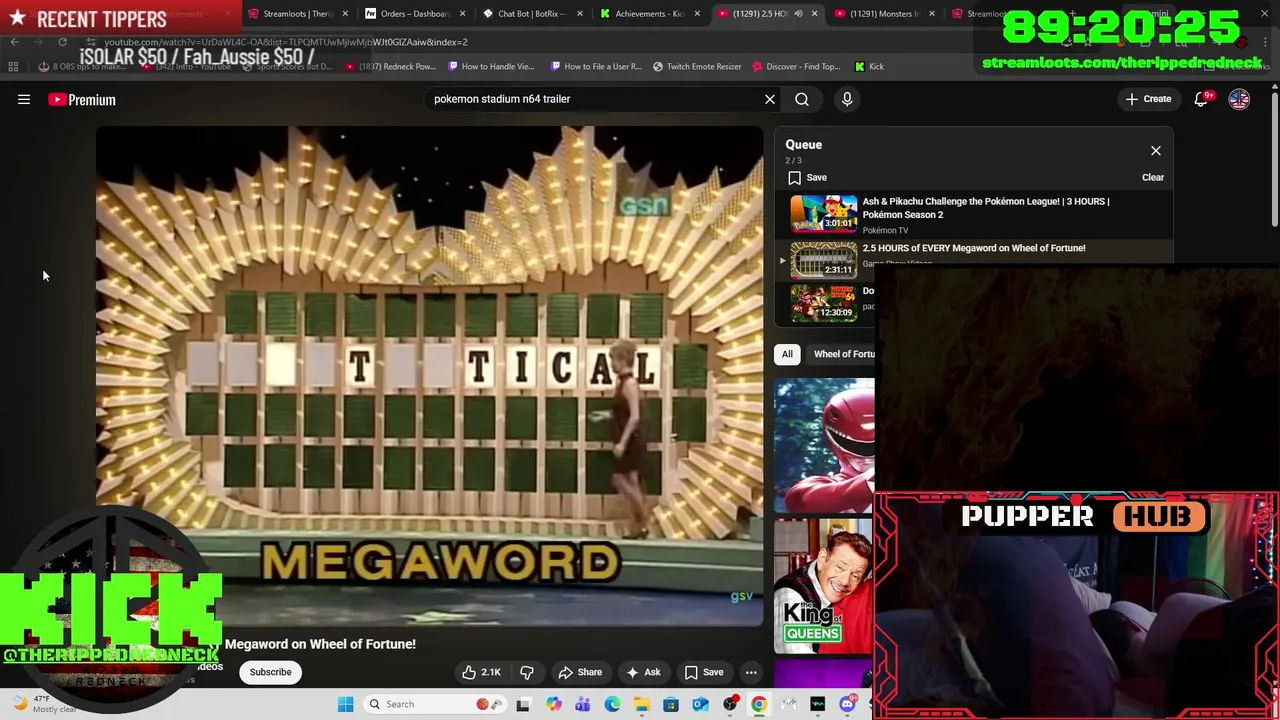Switch to Google Chrome on the taskbar
The image size is (1280, 720).
tap(759, 704)
